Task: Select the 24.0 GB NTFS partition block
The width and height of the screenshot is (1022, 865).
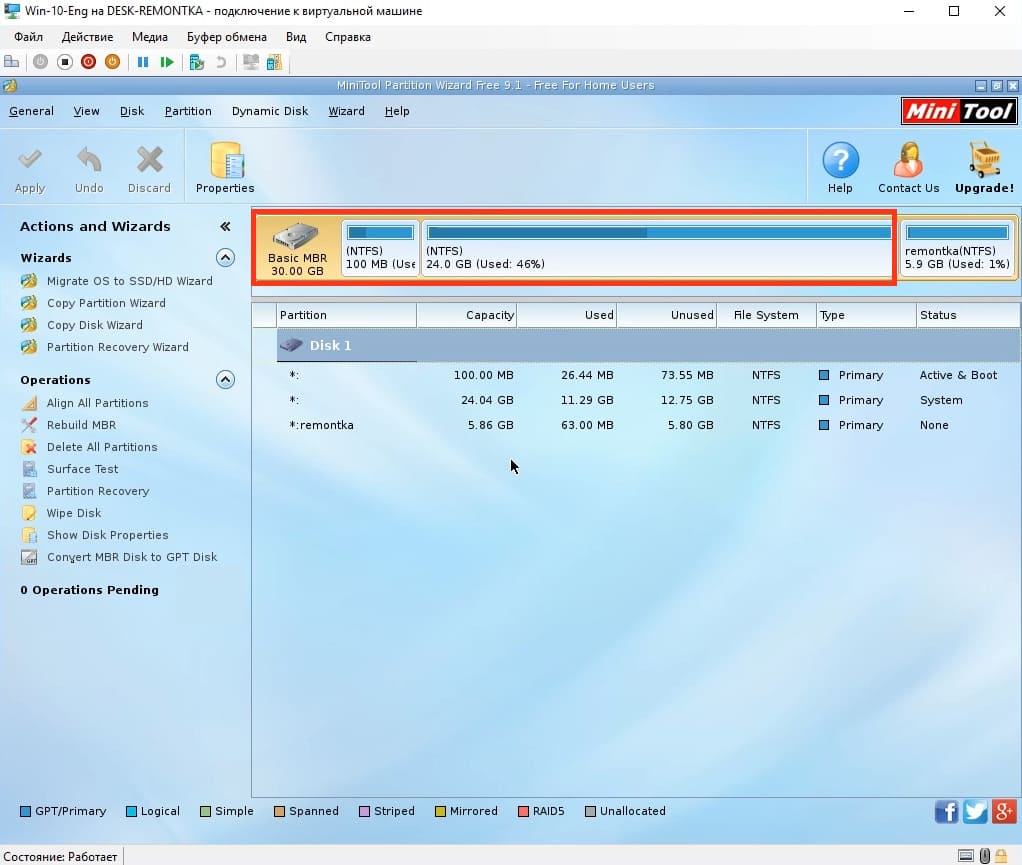Action: (x=657, y=248)
